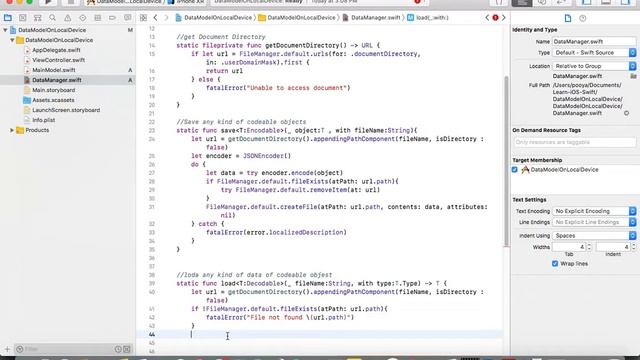Open the file Type dropdown
The height and width of the screenshot is (360, 640).
(x=594, y=53)
